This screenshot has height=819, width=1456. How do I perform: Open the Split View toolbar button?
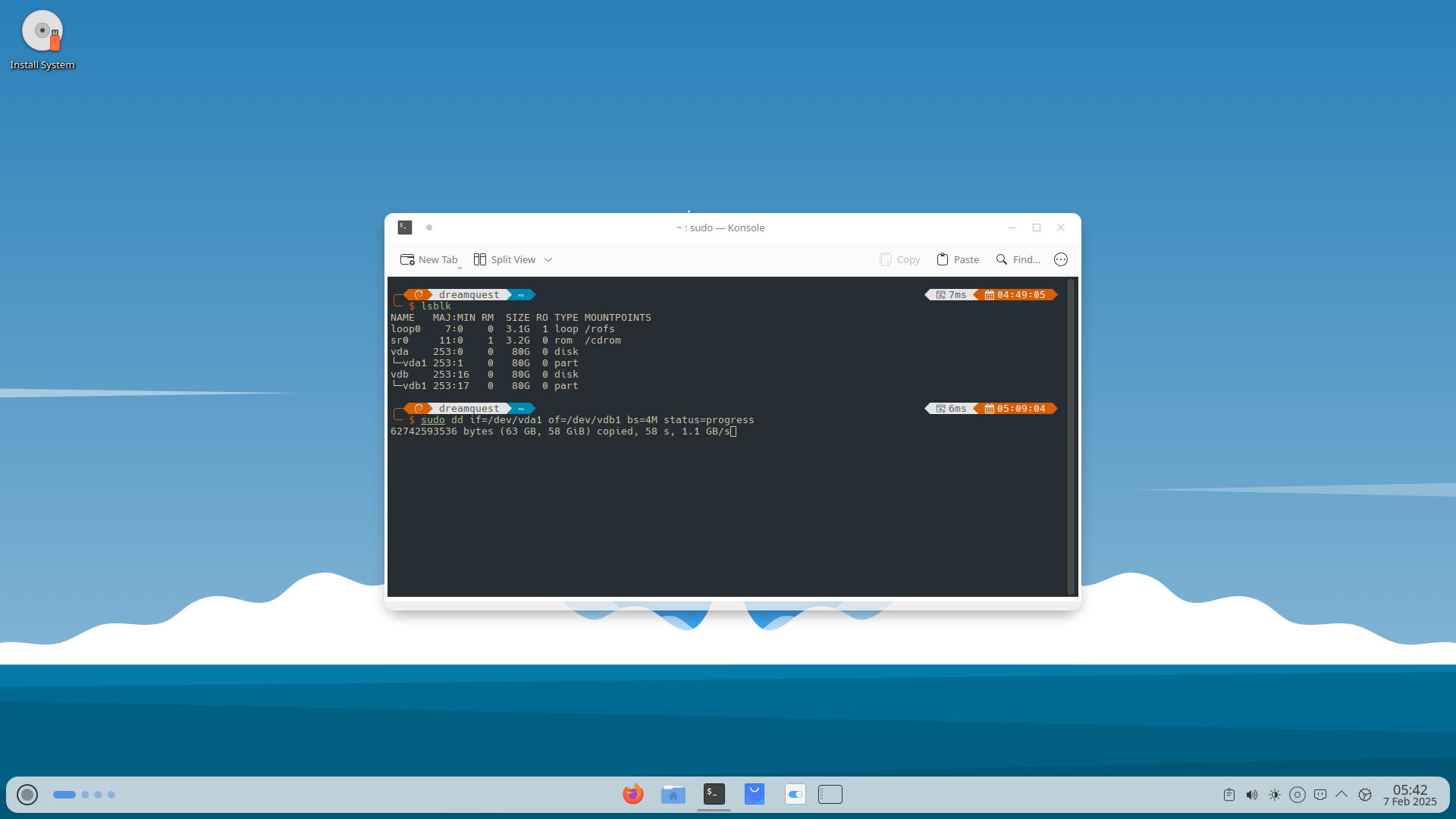tap(505, 259)
